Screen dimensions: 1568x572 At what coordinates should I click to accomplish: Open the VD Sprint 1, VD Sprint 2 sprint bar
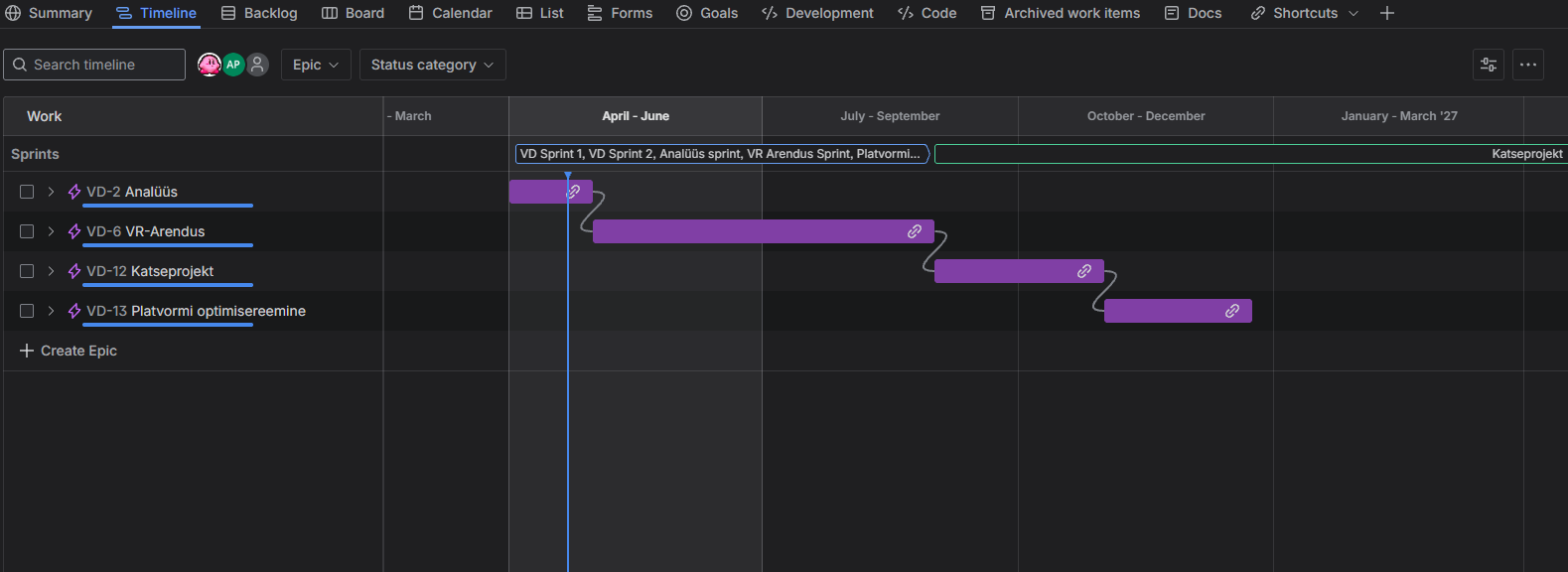coord(722,154)
